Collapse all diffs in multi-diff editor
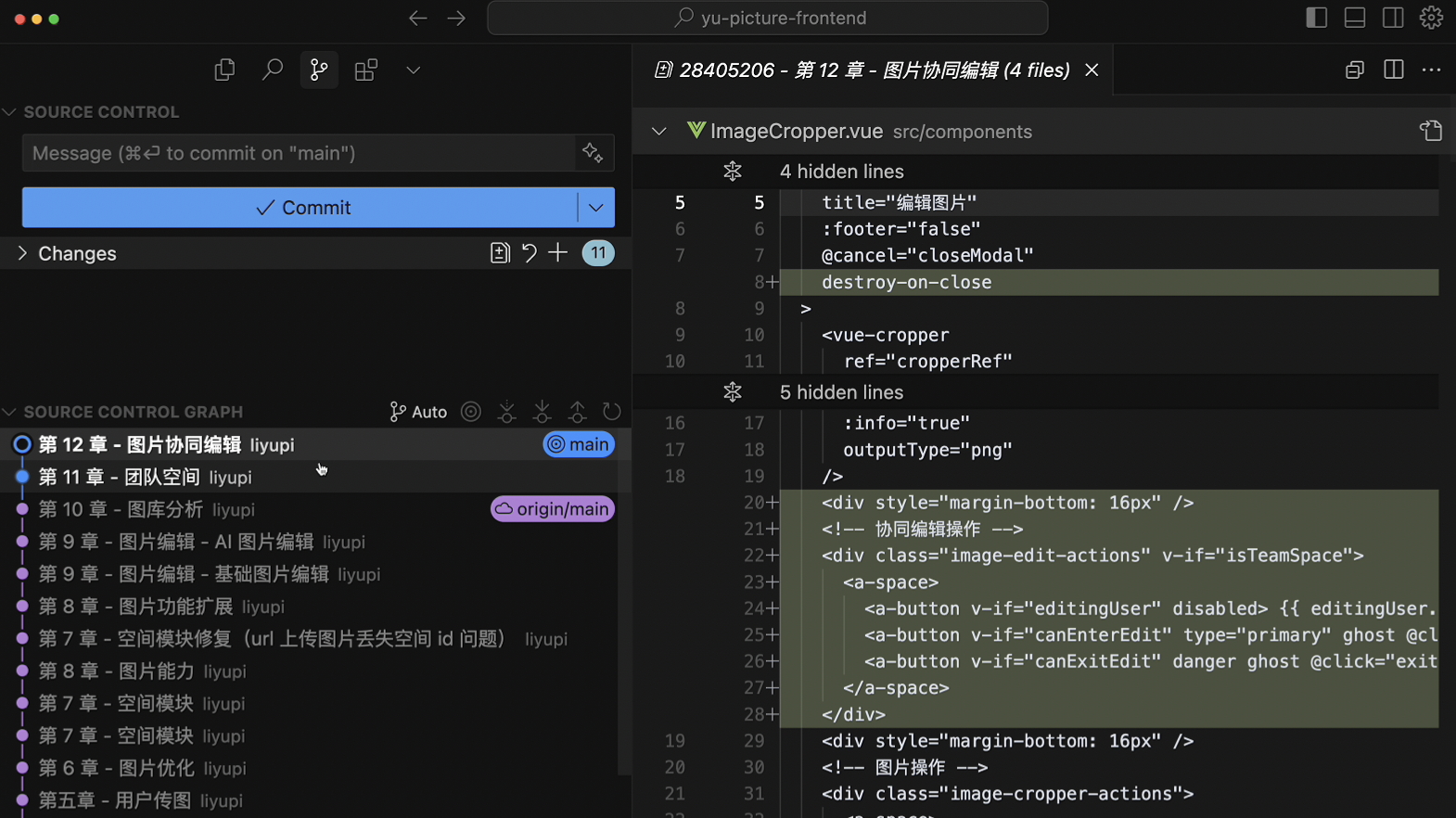Image resolution: width=1456 pixels, height=818 pixels. click(1355, 70)
